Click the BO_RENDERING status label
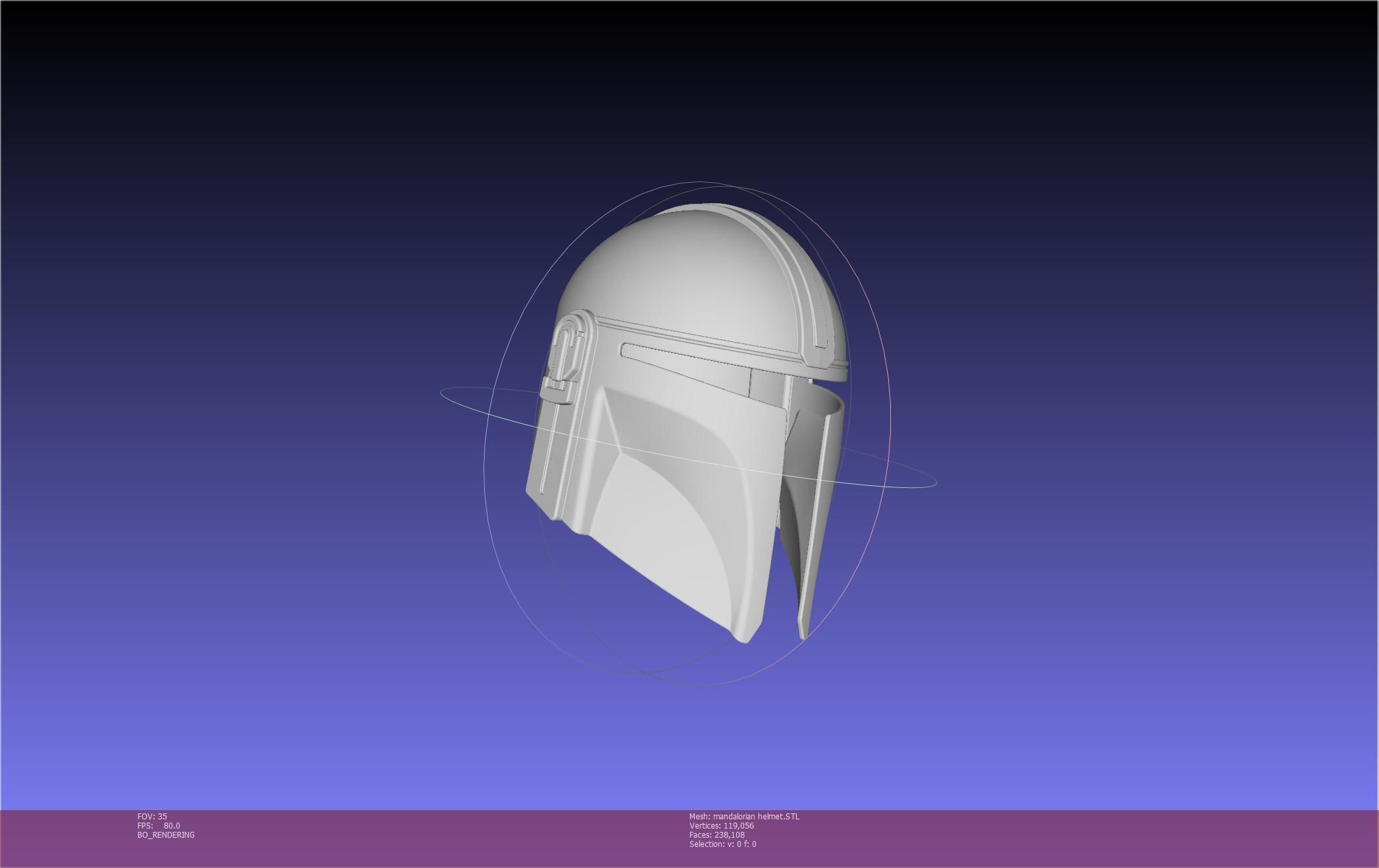Image resolution: width=1379 pixels, height=868 pixels. (166, 834)
